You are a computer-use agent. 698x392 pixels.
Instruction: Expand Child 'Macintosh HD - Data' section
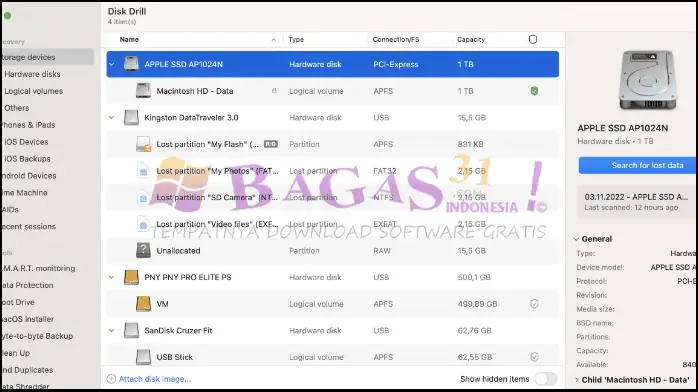coord(577,380)
